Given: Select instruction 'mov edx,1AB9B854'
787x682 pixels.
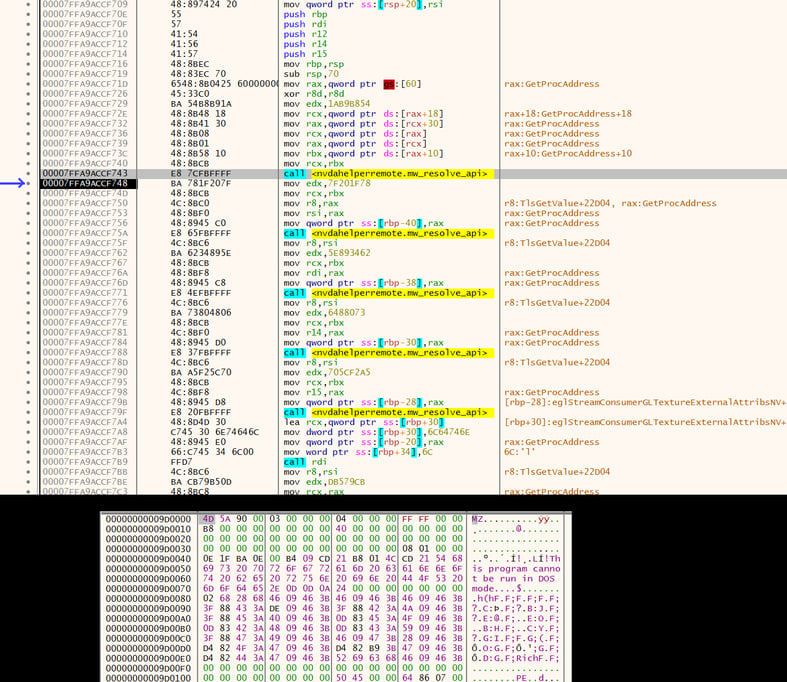Looking at the screenshot, I should pyautogui.click(x=327, y=104).
